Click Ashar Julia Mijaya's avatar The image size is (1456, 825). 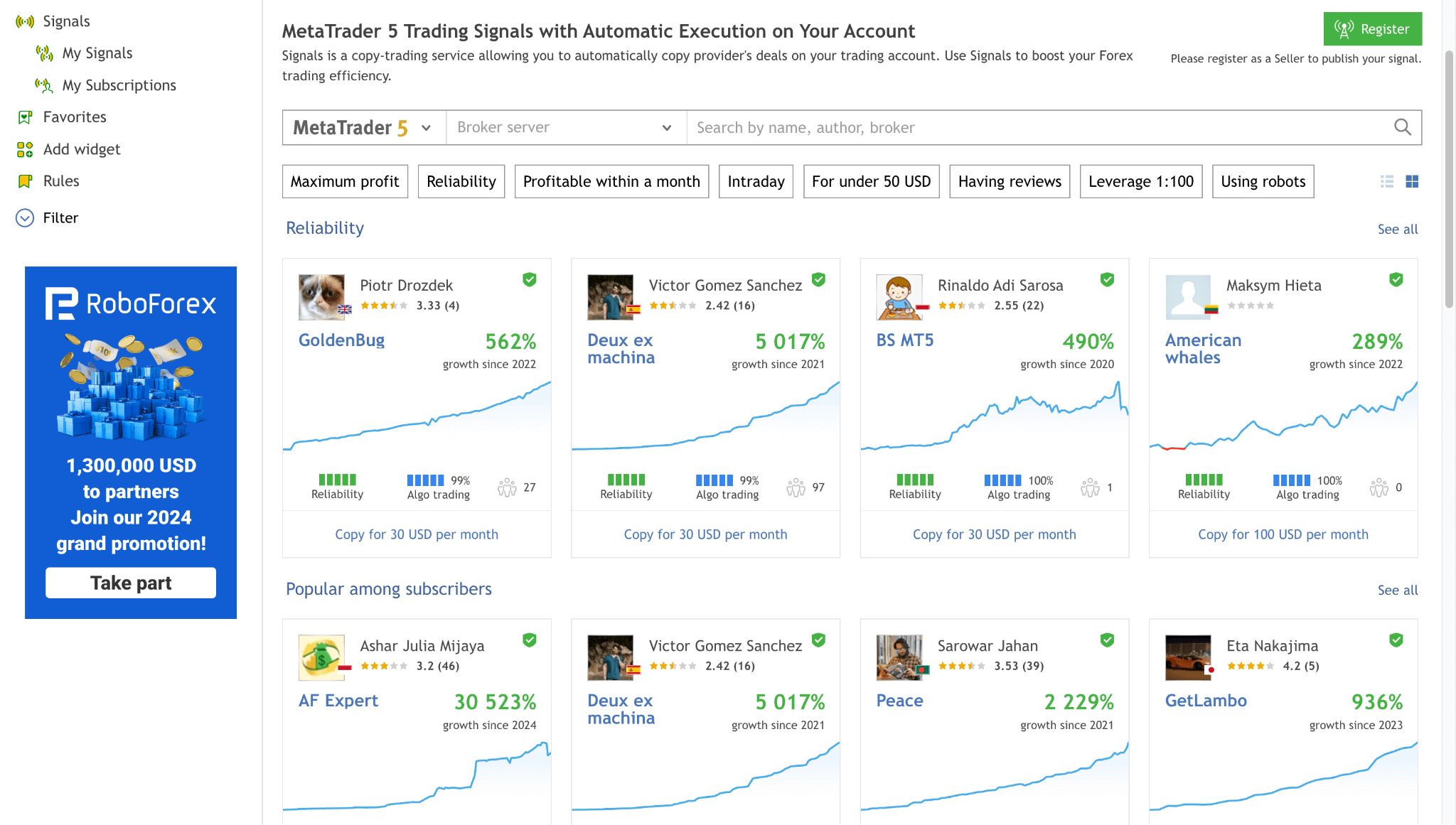(x=321, y=657)
